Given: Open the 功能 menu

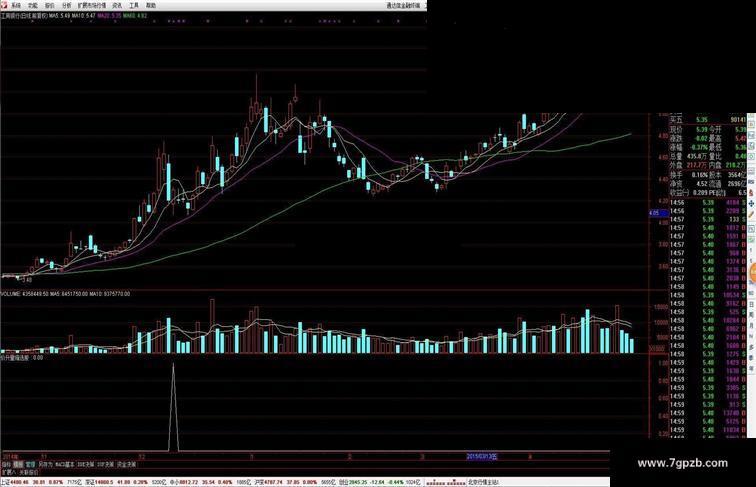Looking at the screenshot, I should (33, 6).
